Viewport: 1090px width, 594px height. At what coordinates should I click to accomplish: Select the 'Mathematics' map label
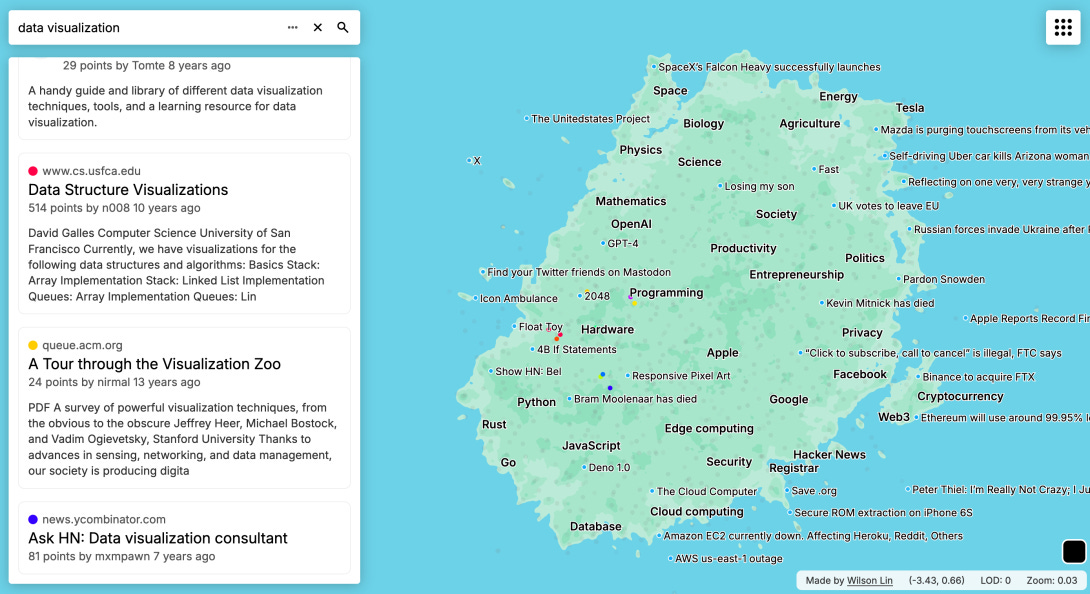[631, 201]
